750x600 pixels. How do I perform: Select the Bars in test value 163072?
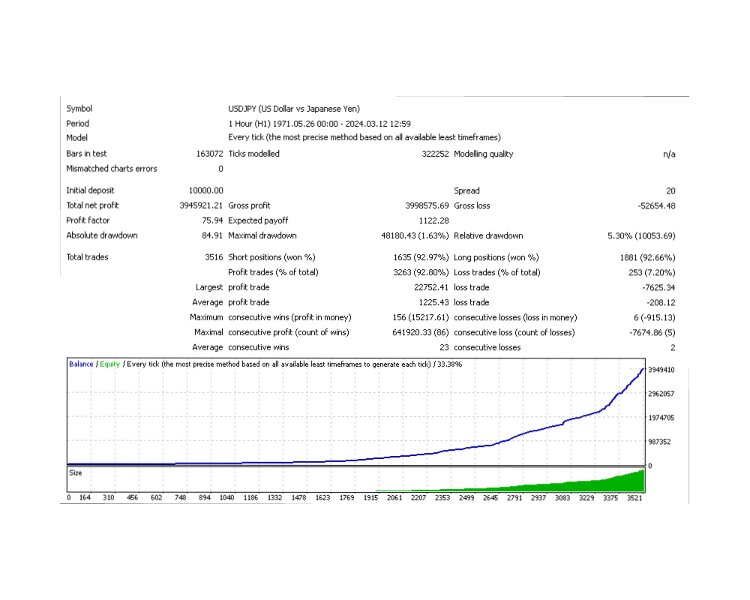pyautogui.click(x=210, y=154)
